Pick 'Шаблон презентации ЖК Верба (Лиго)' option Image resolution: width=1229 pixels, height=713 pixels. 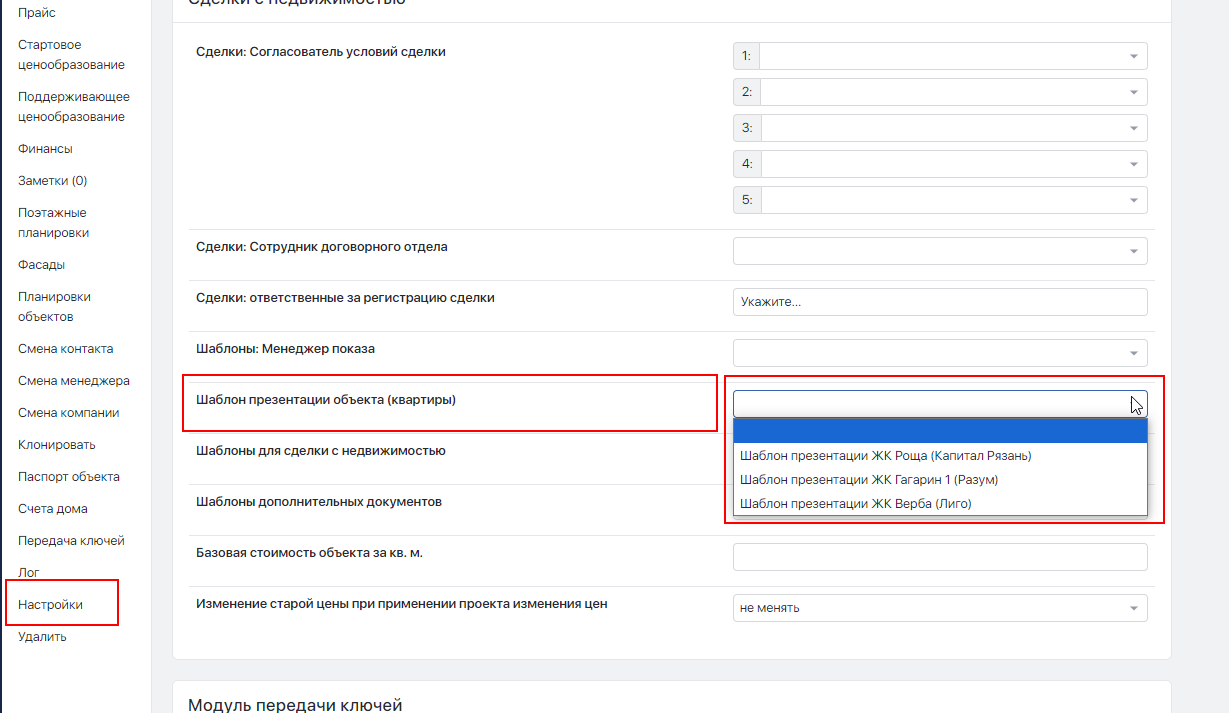click(855, 504)
